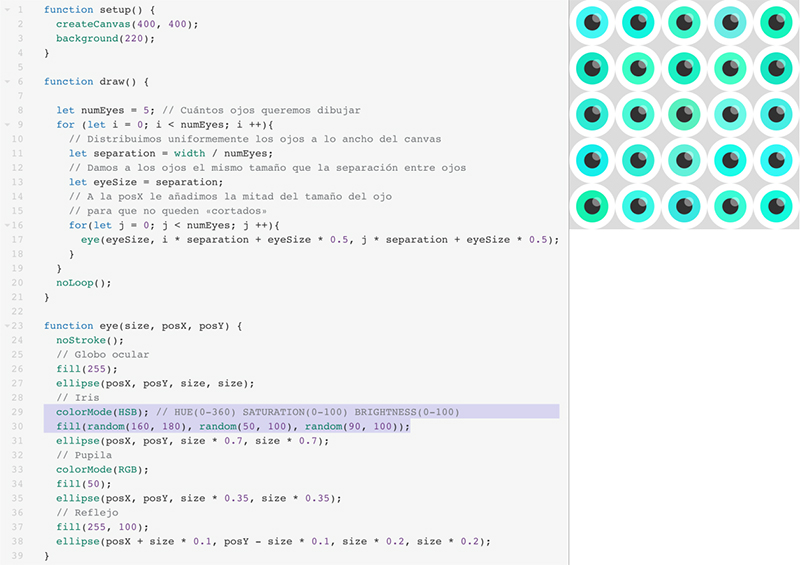Image resolution: width=800 pixels, height=565 pixels.
Task: Click 'let eyeSize = separation;' line
Action: coord(146,182)
